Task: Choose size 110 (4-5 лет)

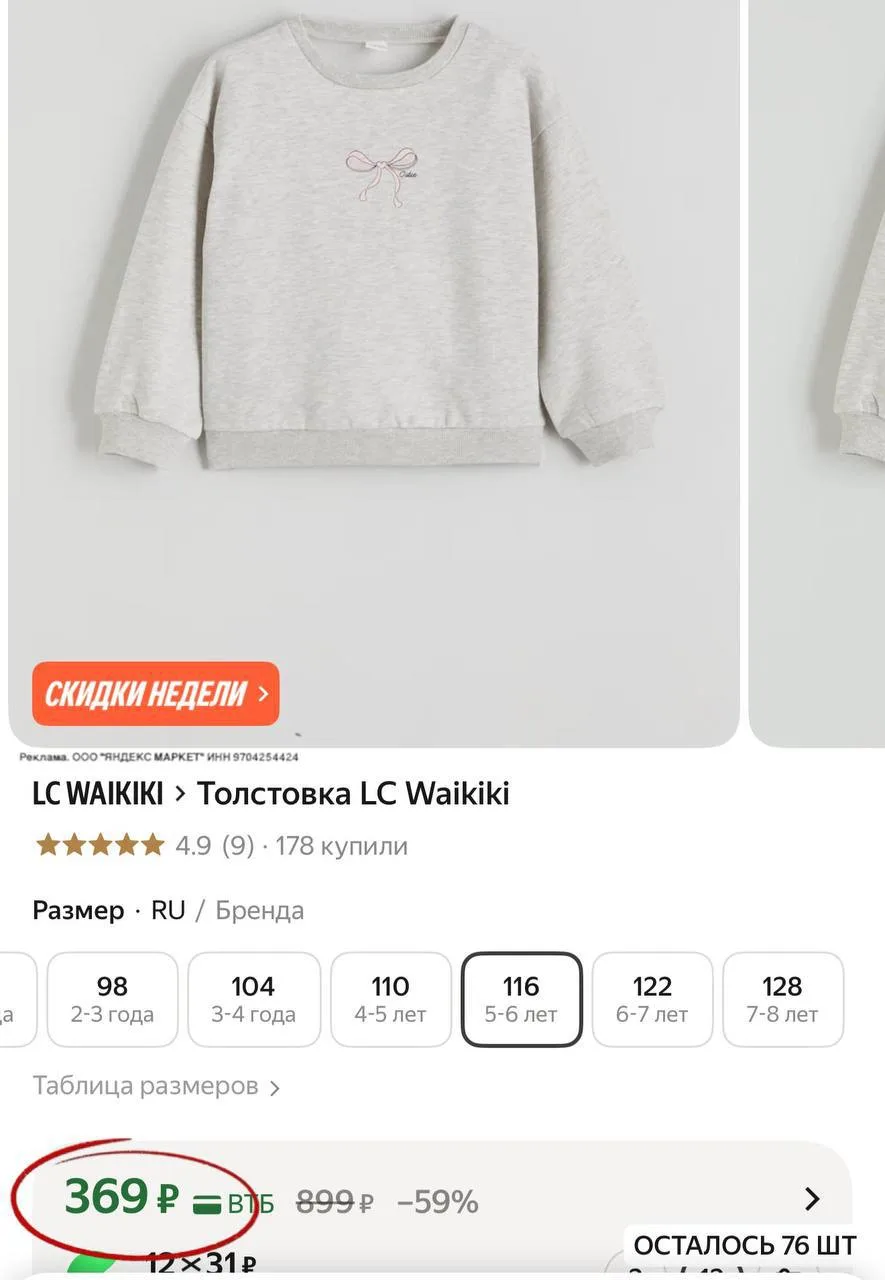Action: point(391,1000)
